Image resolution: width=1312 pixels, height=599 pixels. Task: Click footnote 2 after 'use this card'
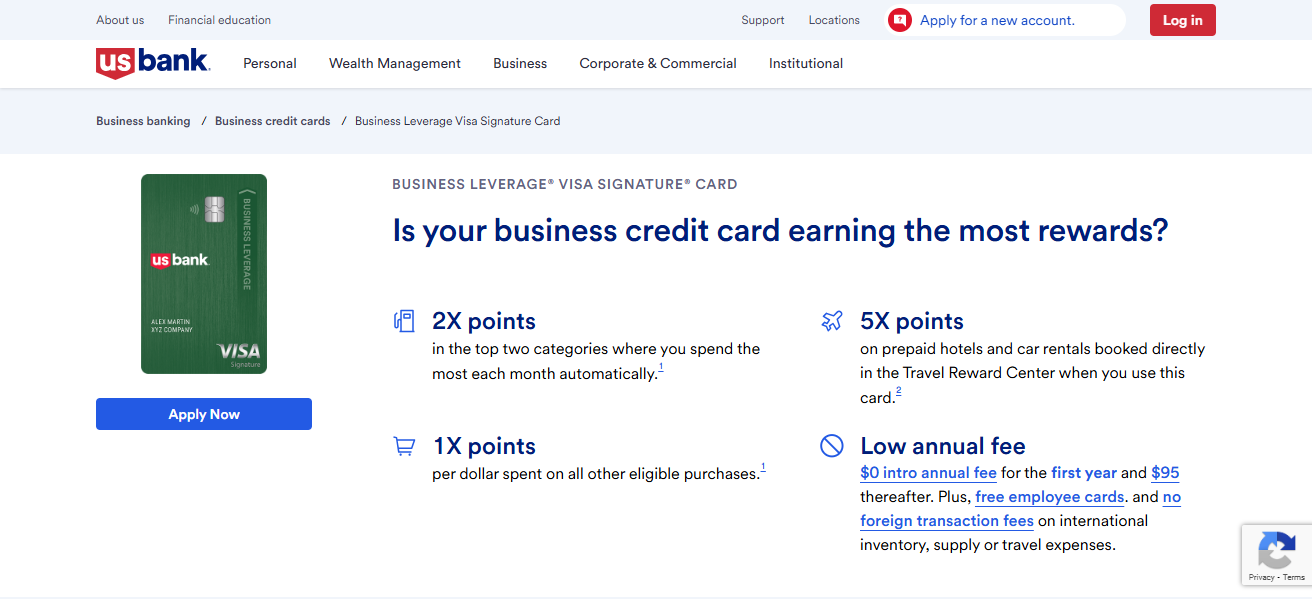click(898, 393)
